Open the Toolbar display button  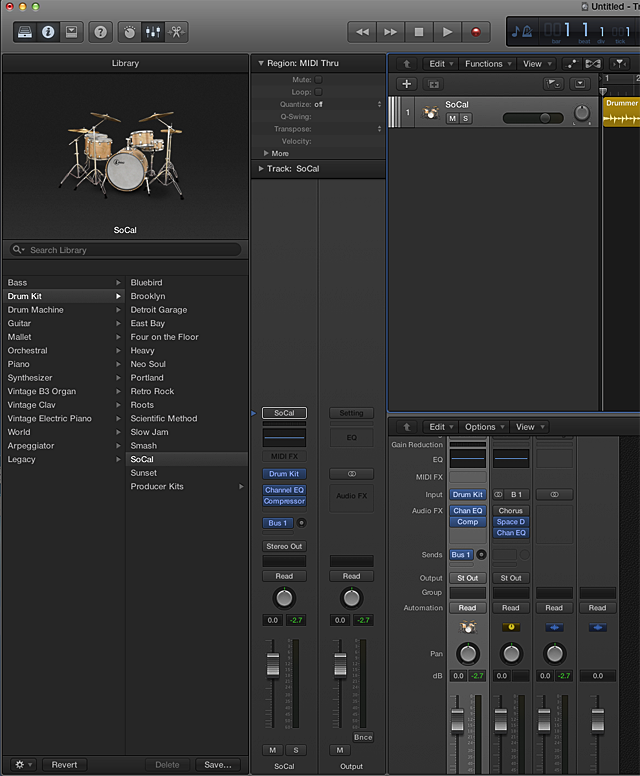72,32
